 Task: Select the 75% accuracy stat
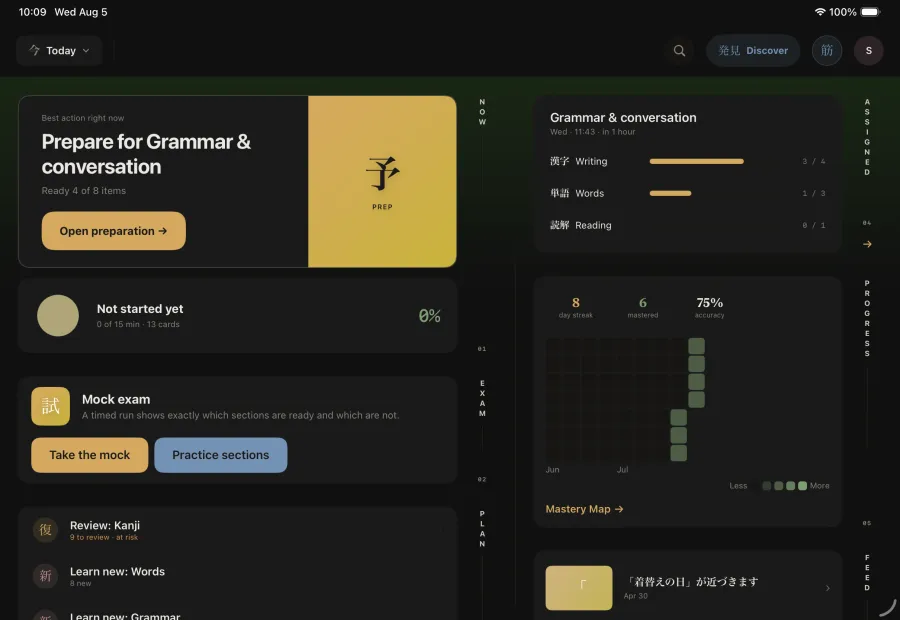tap(709, 307)
